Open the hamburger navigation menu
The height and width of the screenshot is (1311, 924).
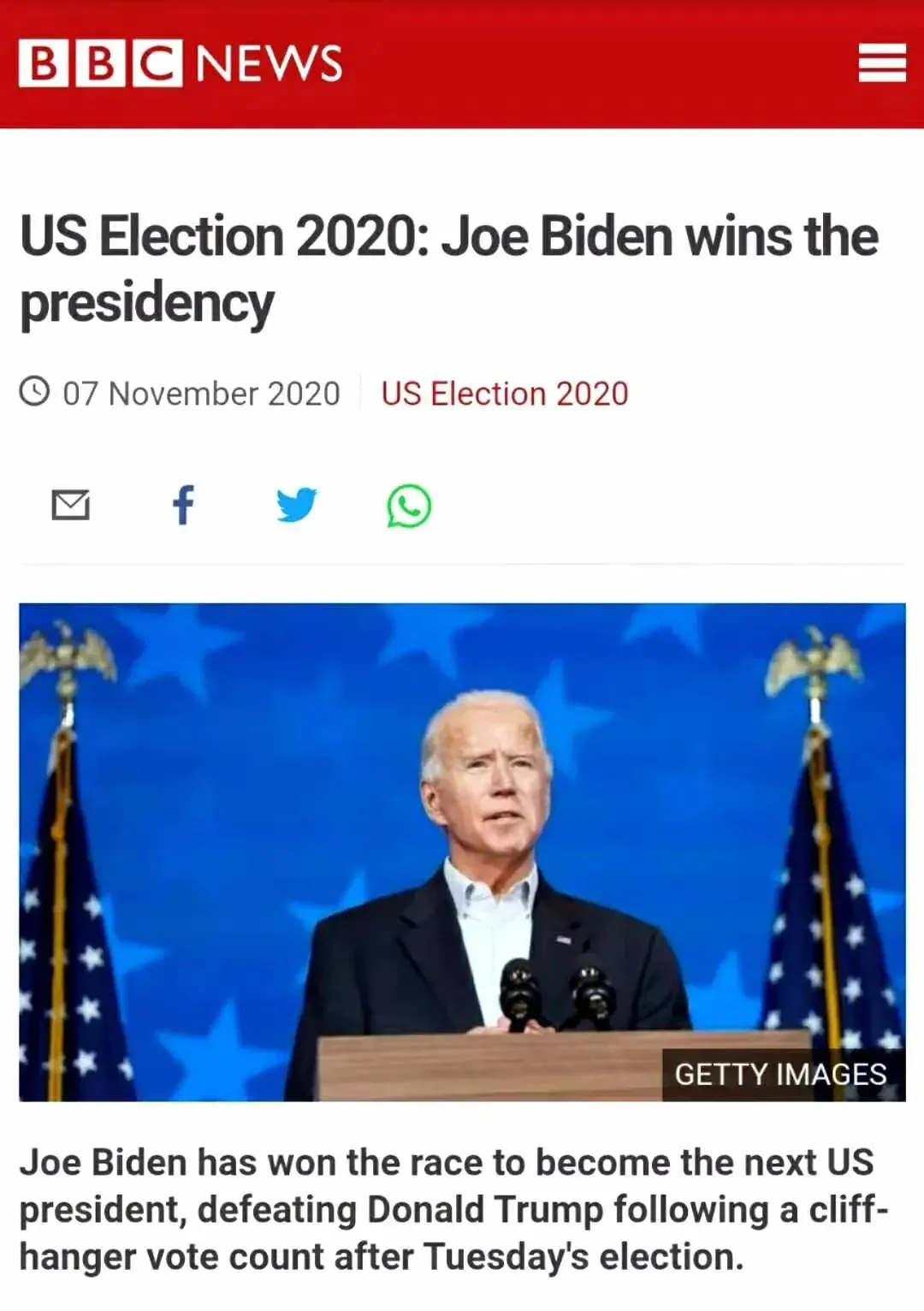tap(882, 63)
